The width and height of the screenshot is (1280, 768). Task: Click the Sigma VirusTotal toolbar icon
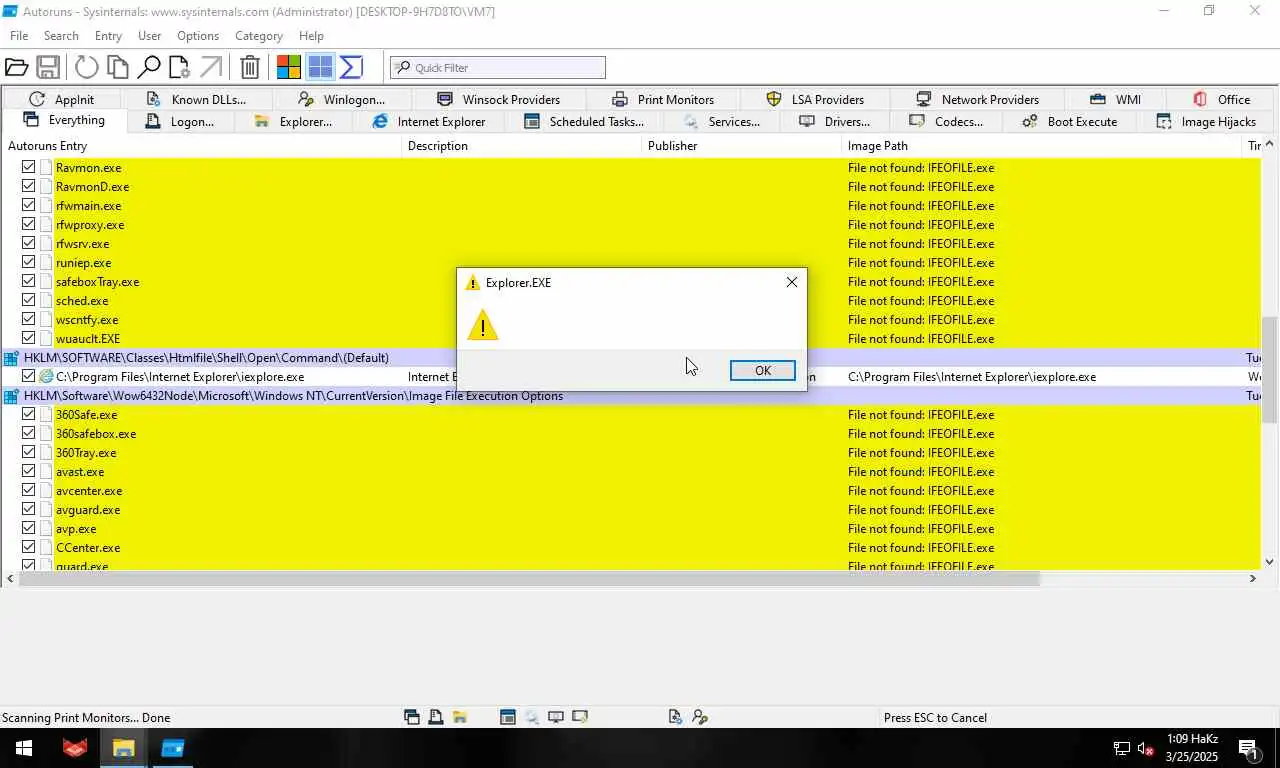point(351,67)
